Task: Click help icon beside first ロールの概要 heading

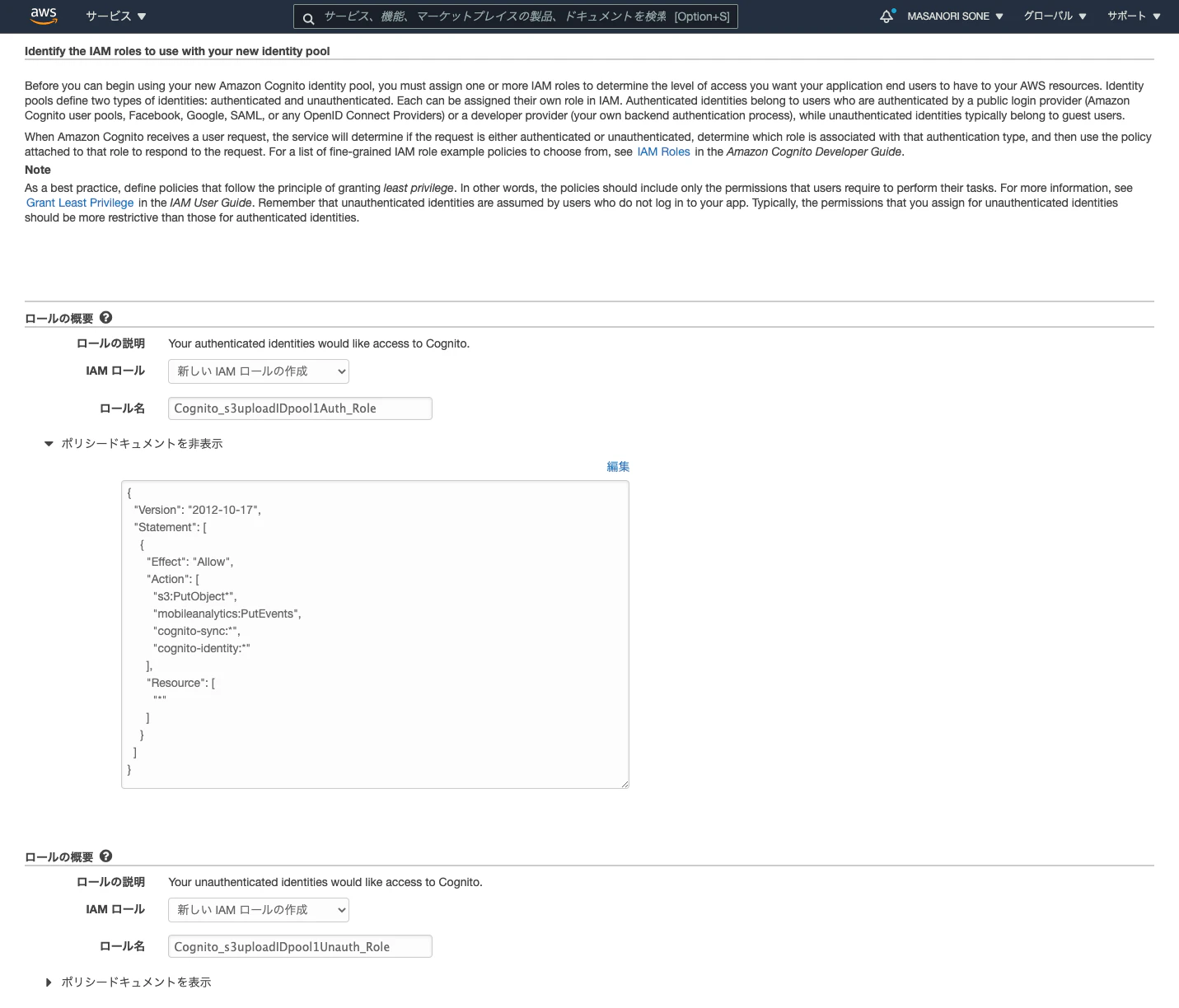Action: point(105,318)
